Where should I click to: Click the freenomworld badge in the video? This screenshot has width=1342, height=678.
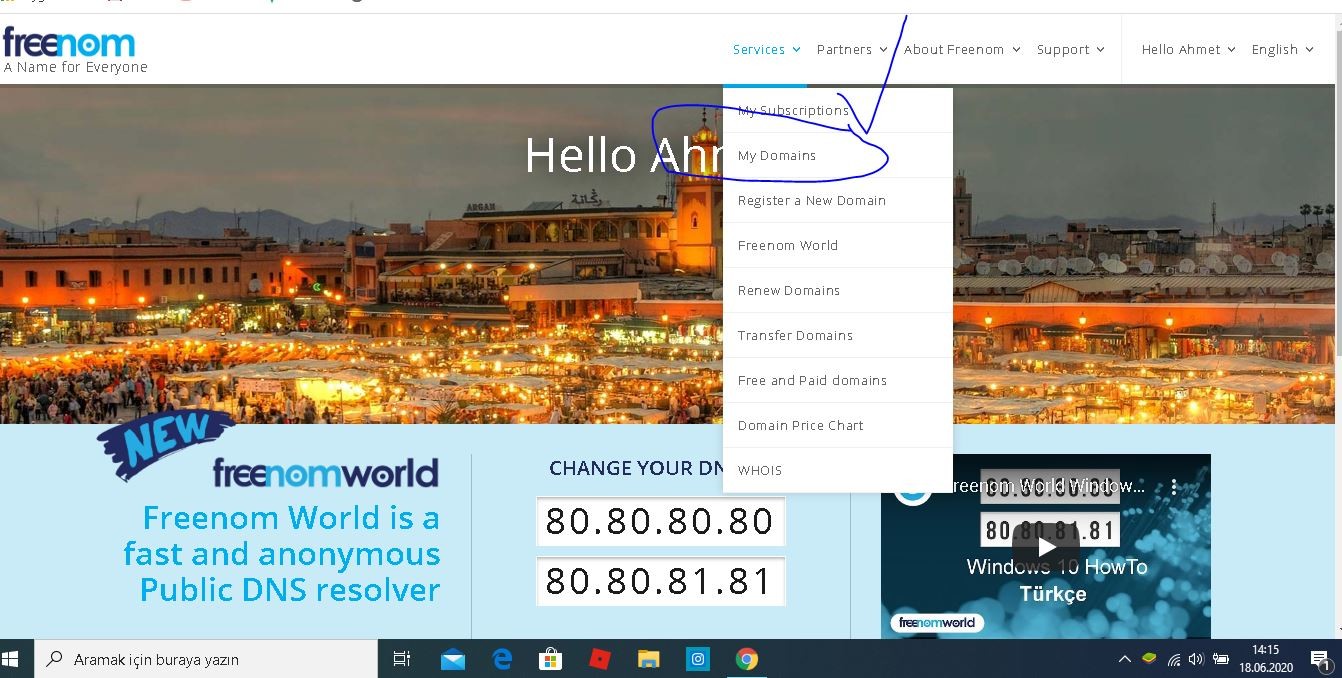pos(936,622)
